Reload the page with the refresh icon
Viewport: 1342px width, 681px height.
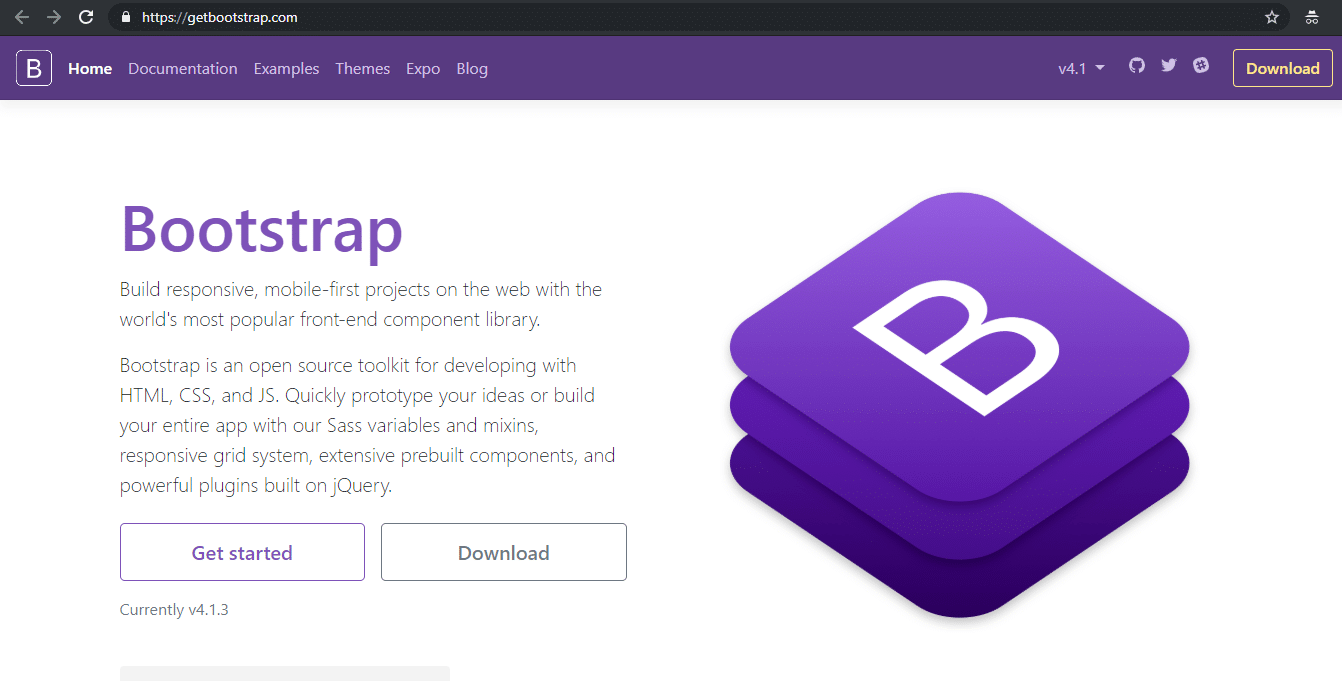click(86, 17)
